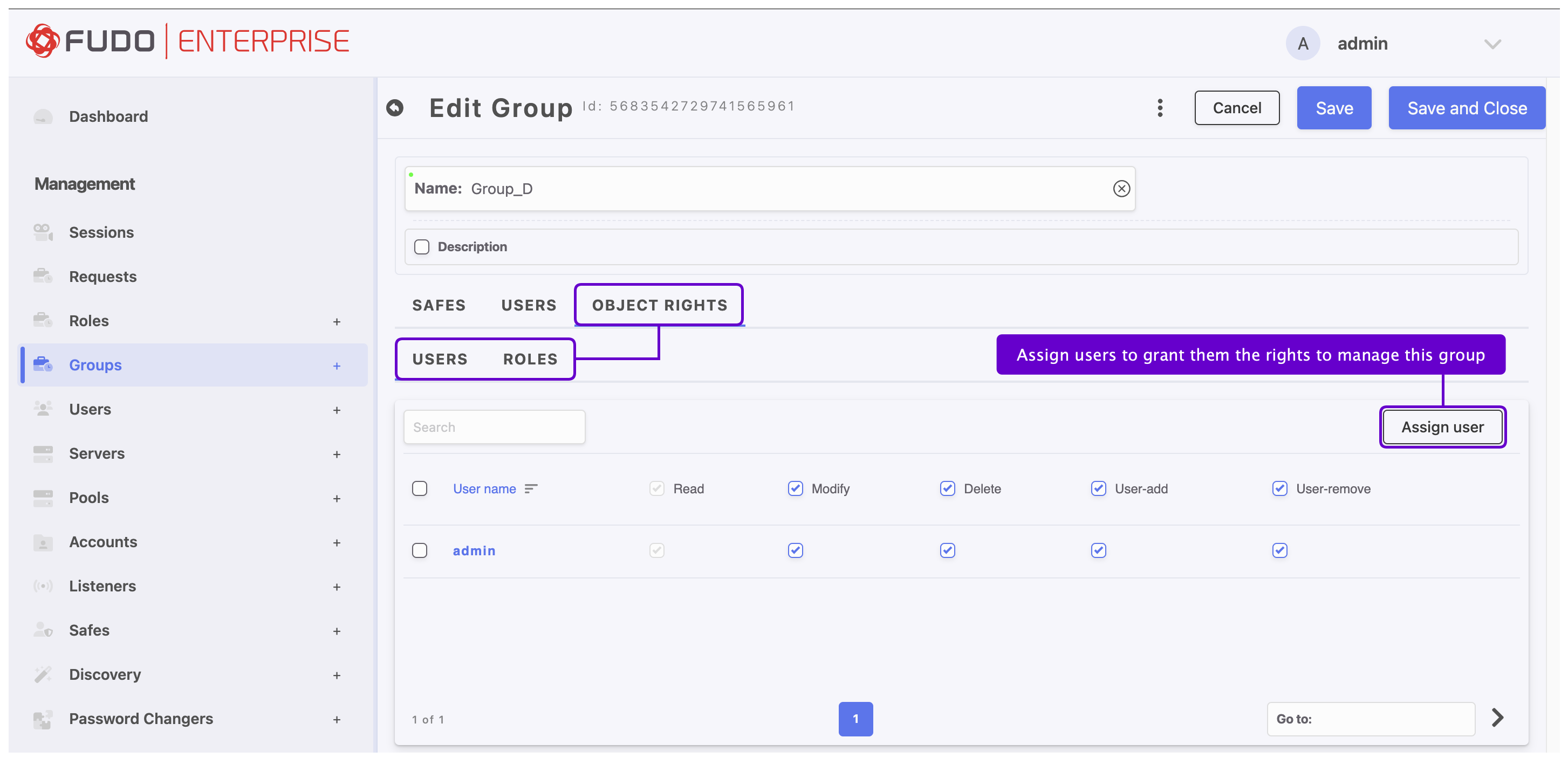Screen dimensions: 1568x765
Task: Go to next page using the arrow
Action: click(x=1497, y=718)
